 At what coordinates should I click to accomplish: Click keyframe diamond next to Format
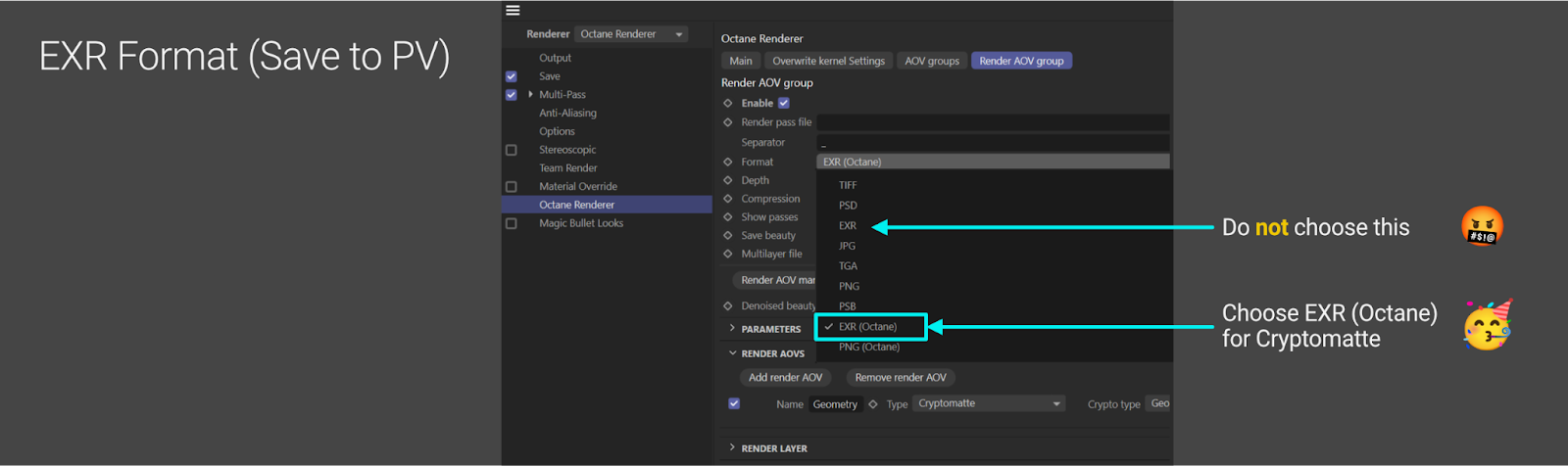[x=728, y=162]
